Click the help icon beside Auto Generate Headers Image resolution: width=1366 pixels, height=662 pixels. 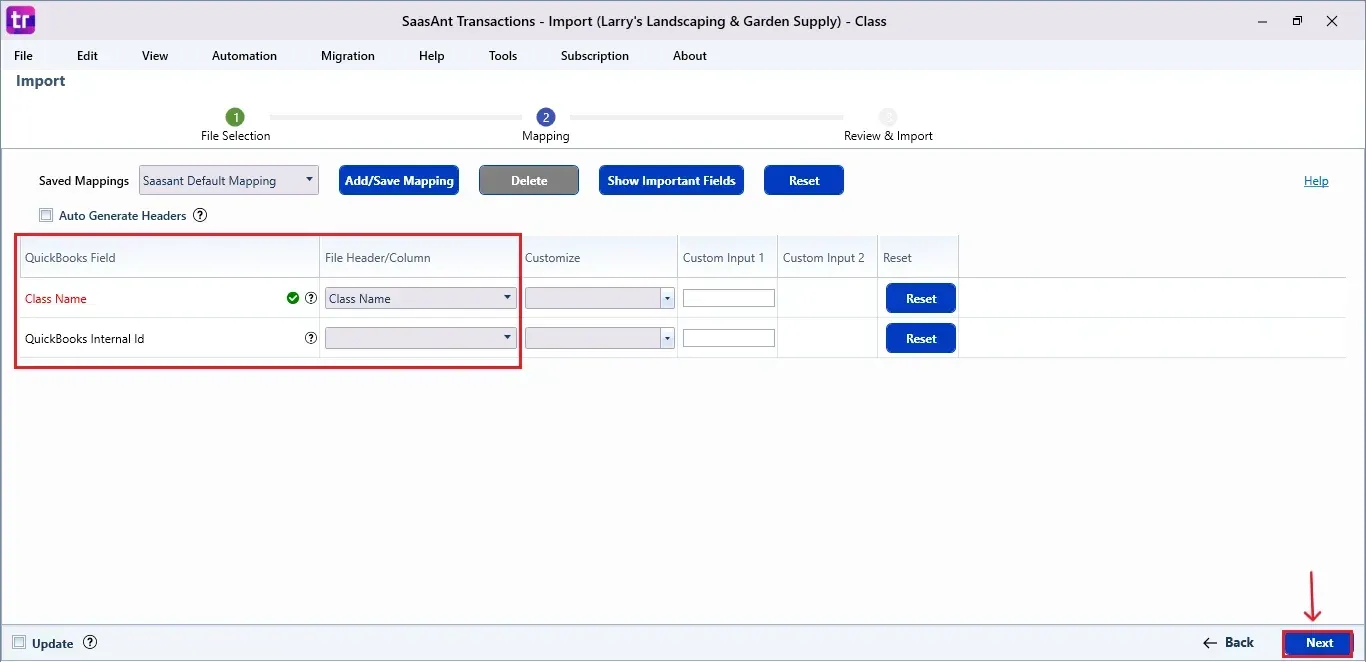point(200,215)
